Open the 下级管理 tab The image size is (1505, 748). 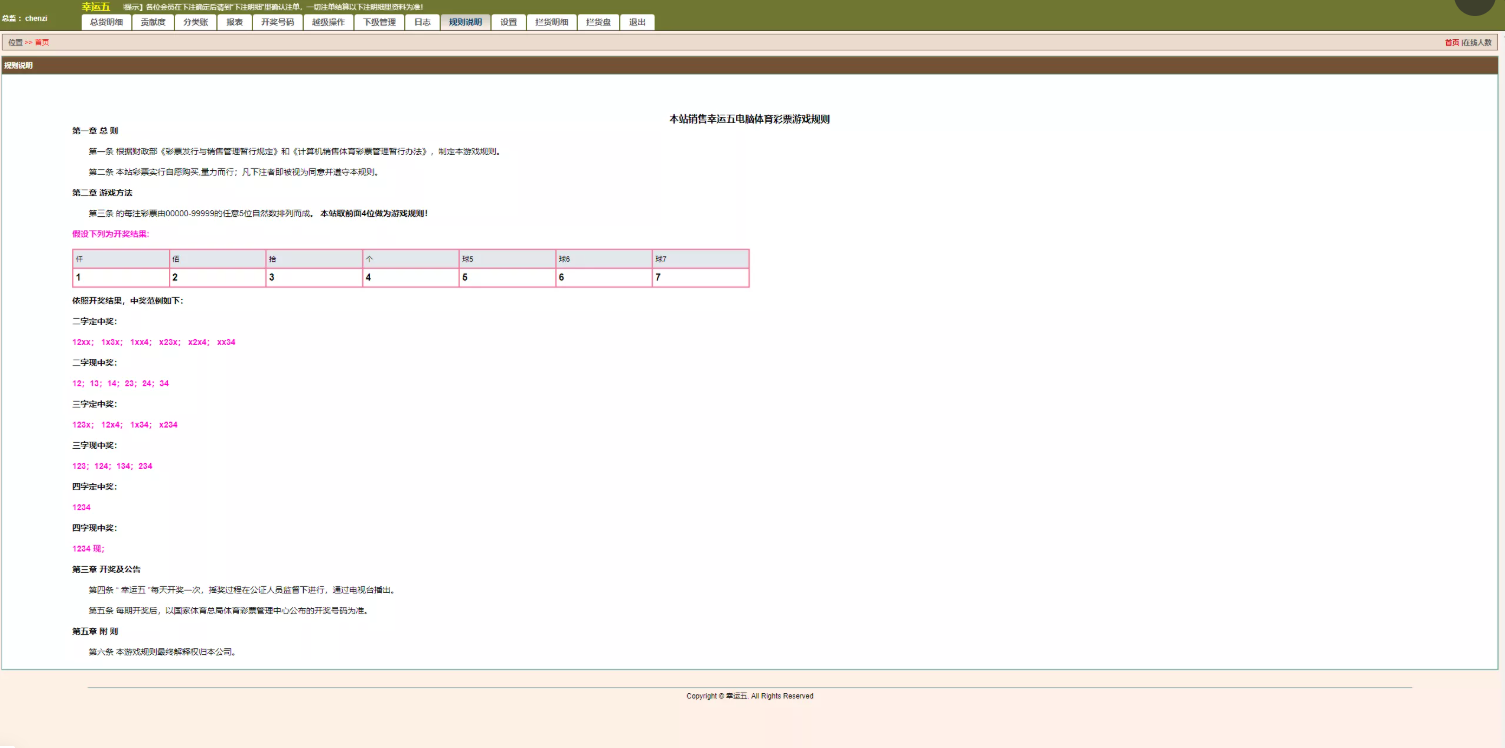379,22
